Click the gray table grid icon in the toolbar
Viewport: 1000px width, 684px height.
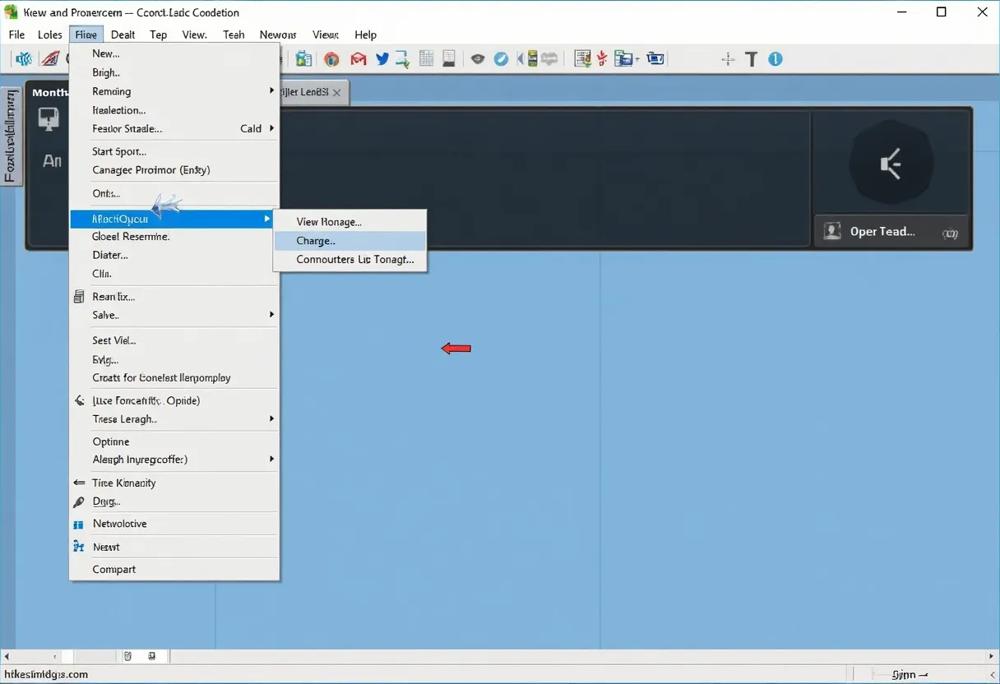click(x=426, y=59)
